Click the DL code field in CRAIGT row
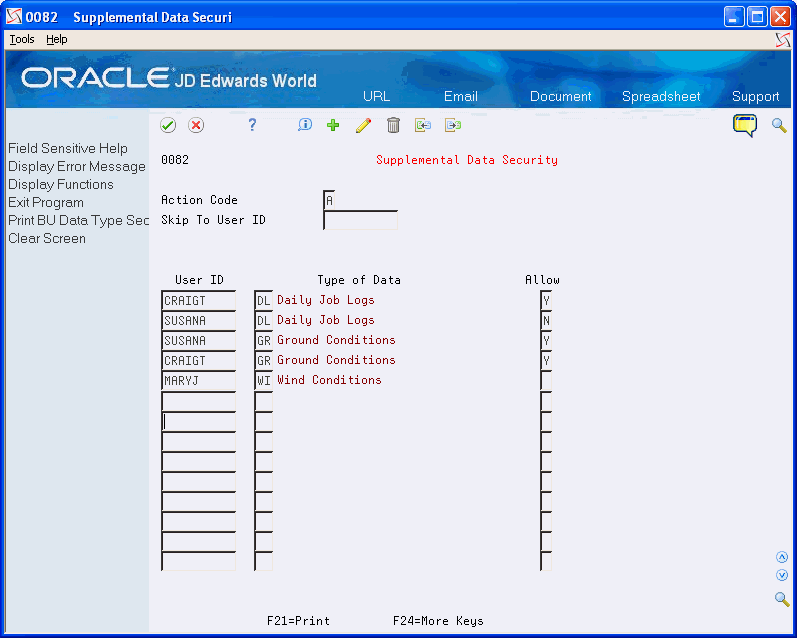The width and height of the screenshot is (797, 638). click(263, 300)
